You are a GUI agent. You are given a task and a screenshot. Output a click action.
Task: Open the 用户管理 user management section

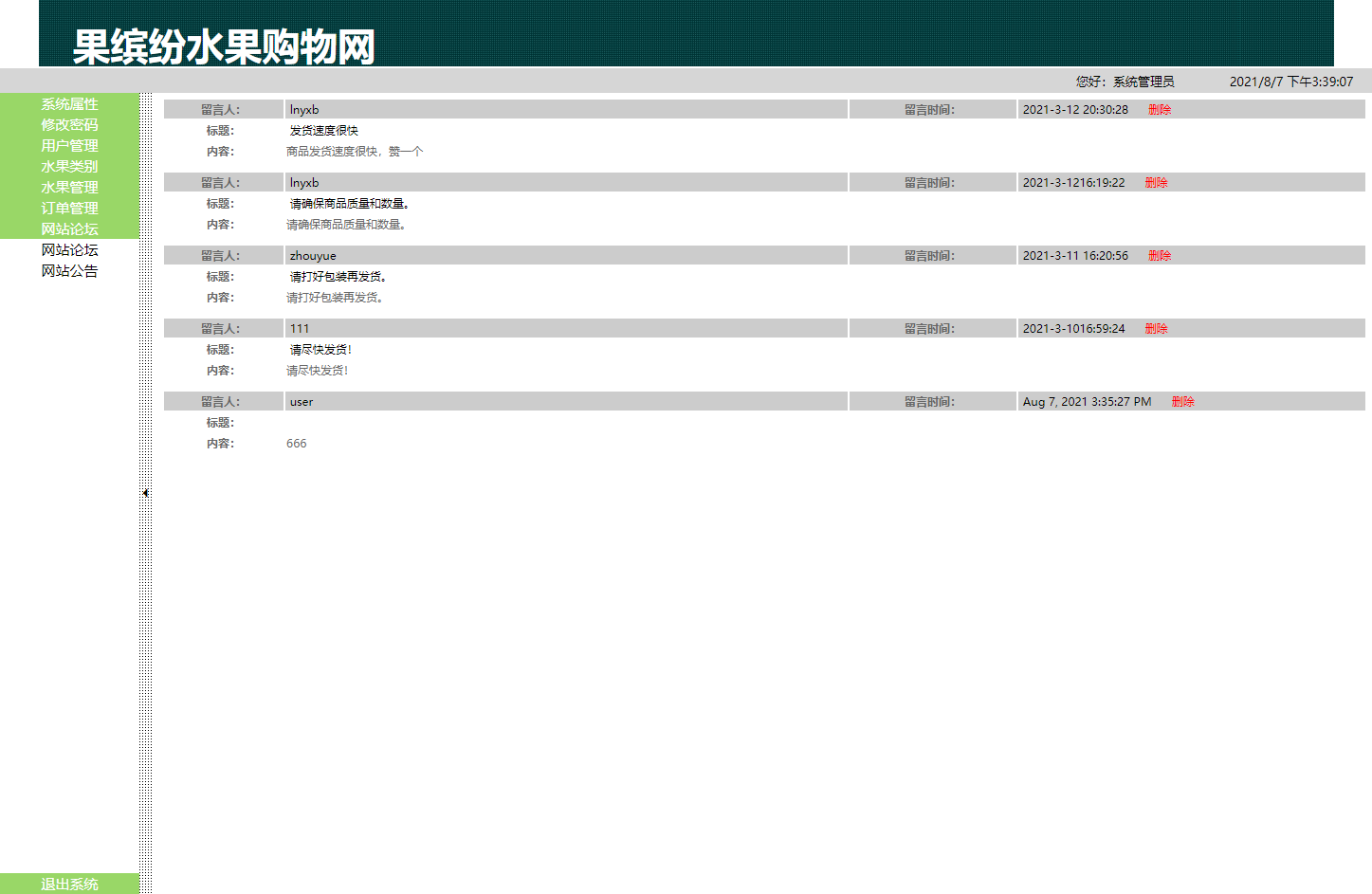(x=68, y=145)
